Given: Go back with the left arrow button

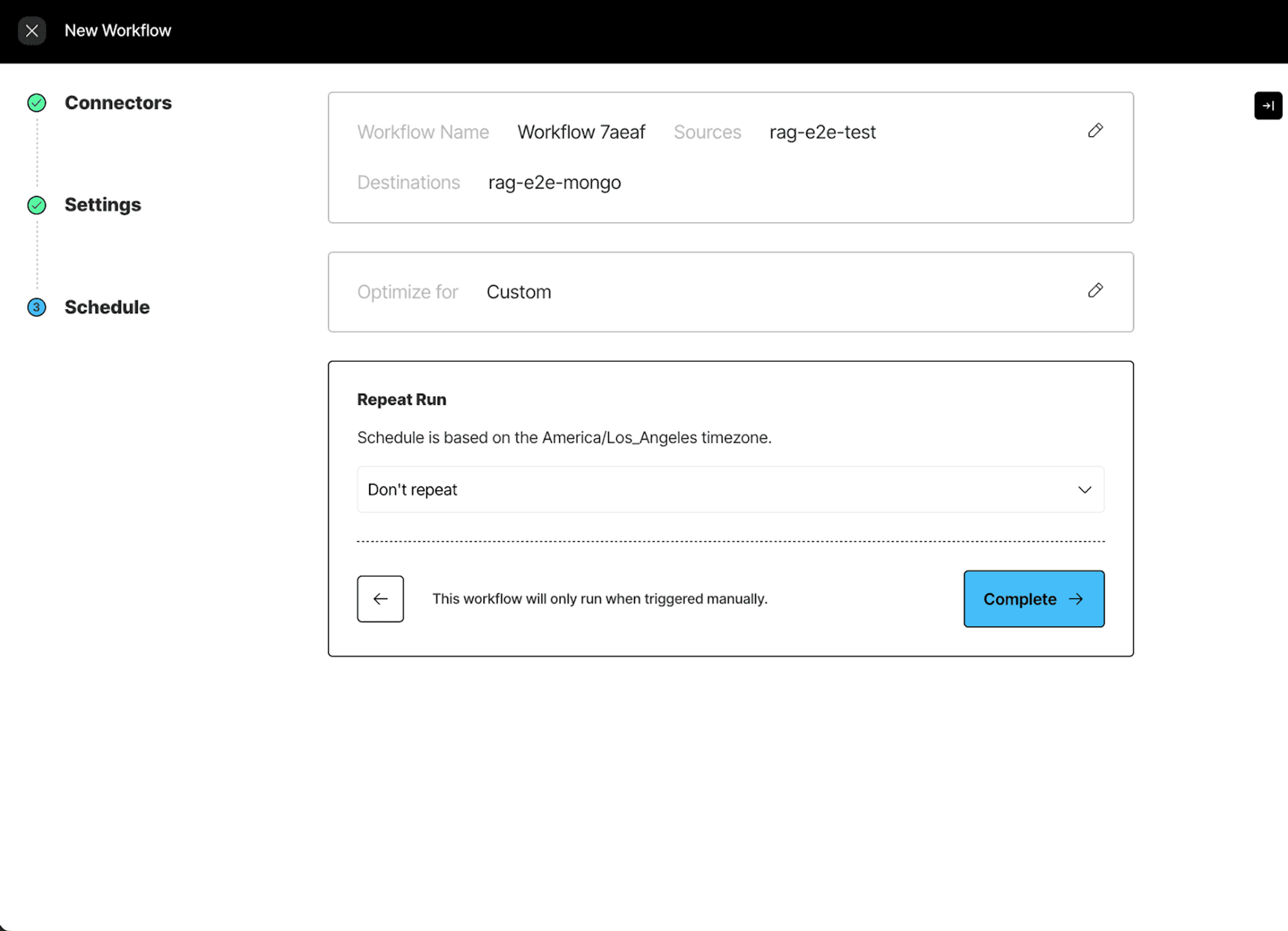Looking at the screenshot, I should tap(380, 599).
